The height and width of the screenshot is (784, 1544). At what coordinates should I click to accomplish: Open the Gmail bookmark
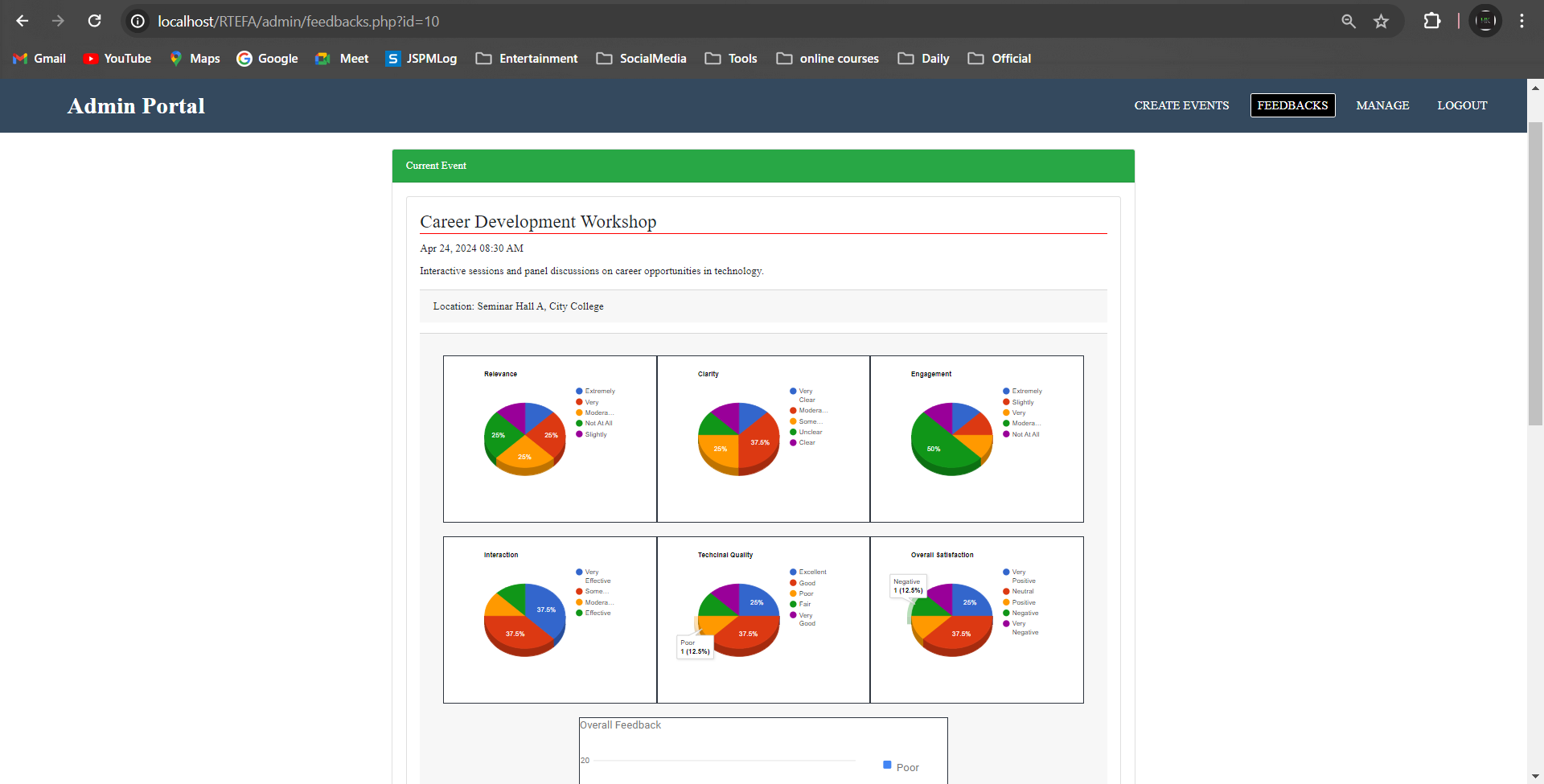(x=39, y=59)
